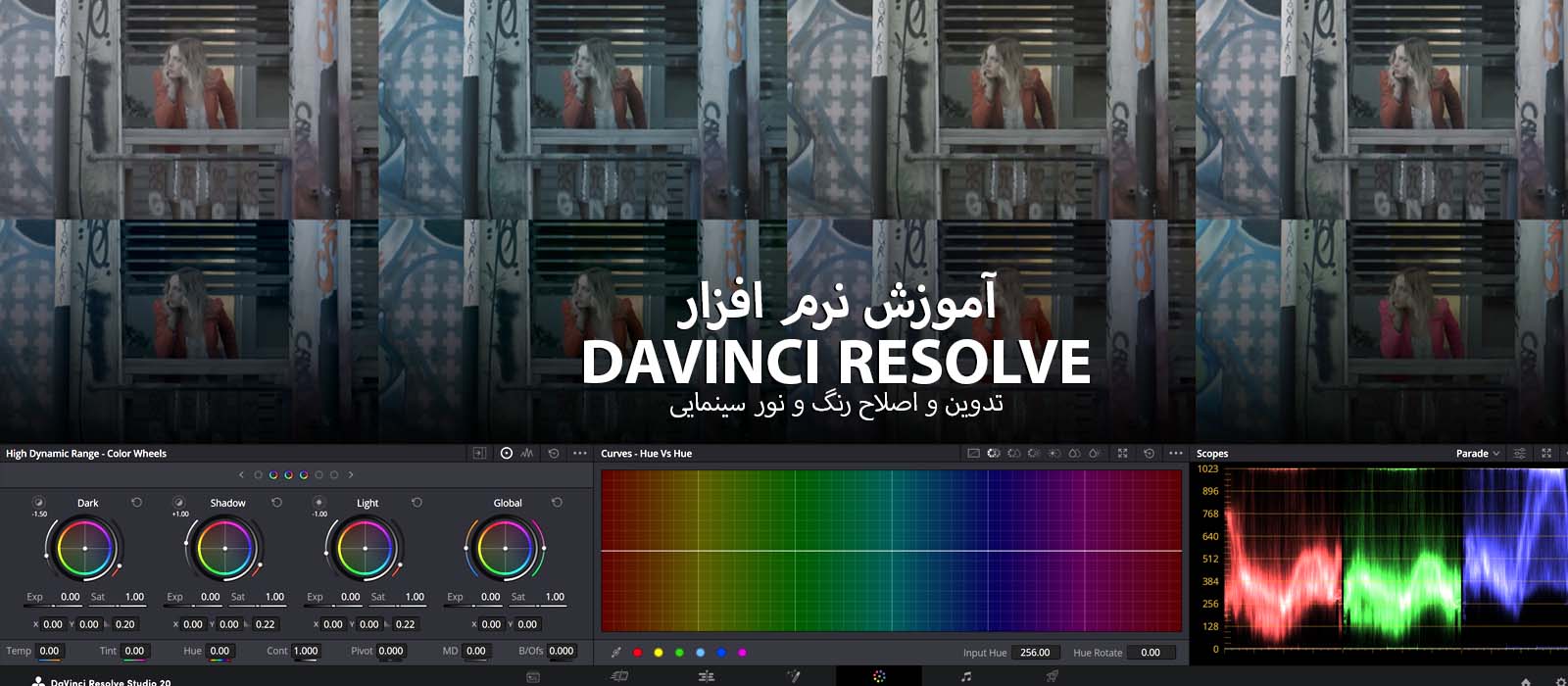This screenshot has width=1568, height=686.
Task: Click center of Dark color wheel
Action: (x=85, y=548)
